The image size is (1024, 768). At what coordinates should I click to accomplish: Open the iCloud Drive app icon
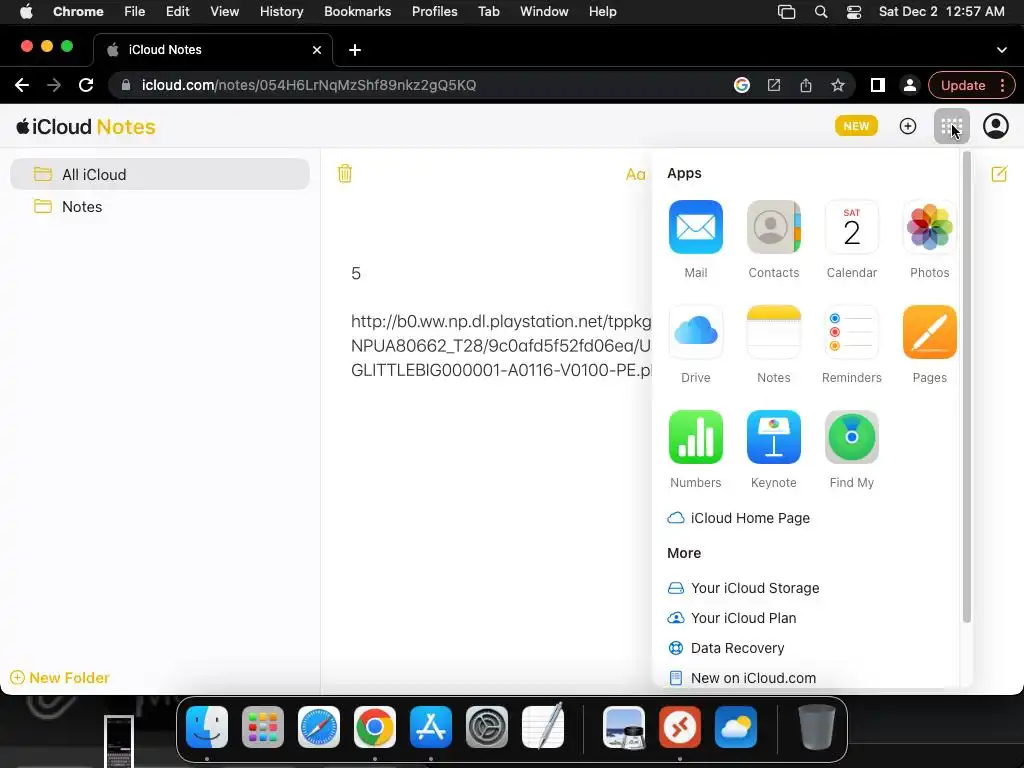click(696, 332)
